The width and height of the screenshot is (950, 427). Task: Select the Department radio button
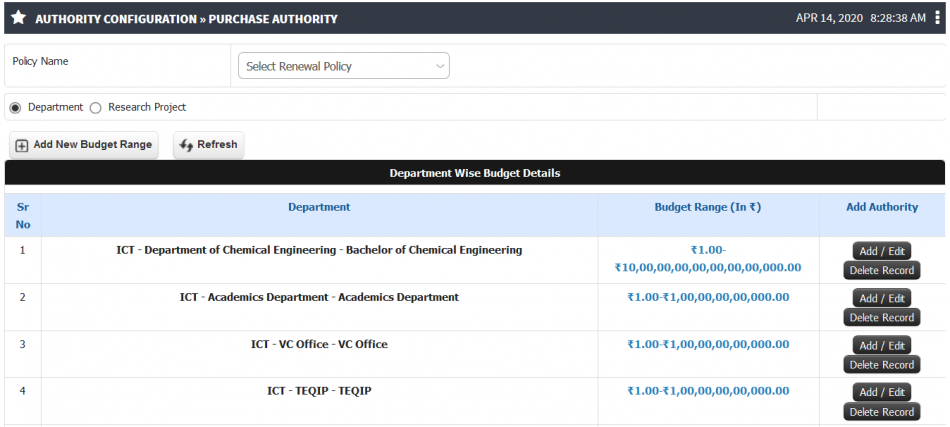(x=16, y=108)
